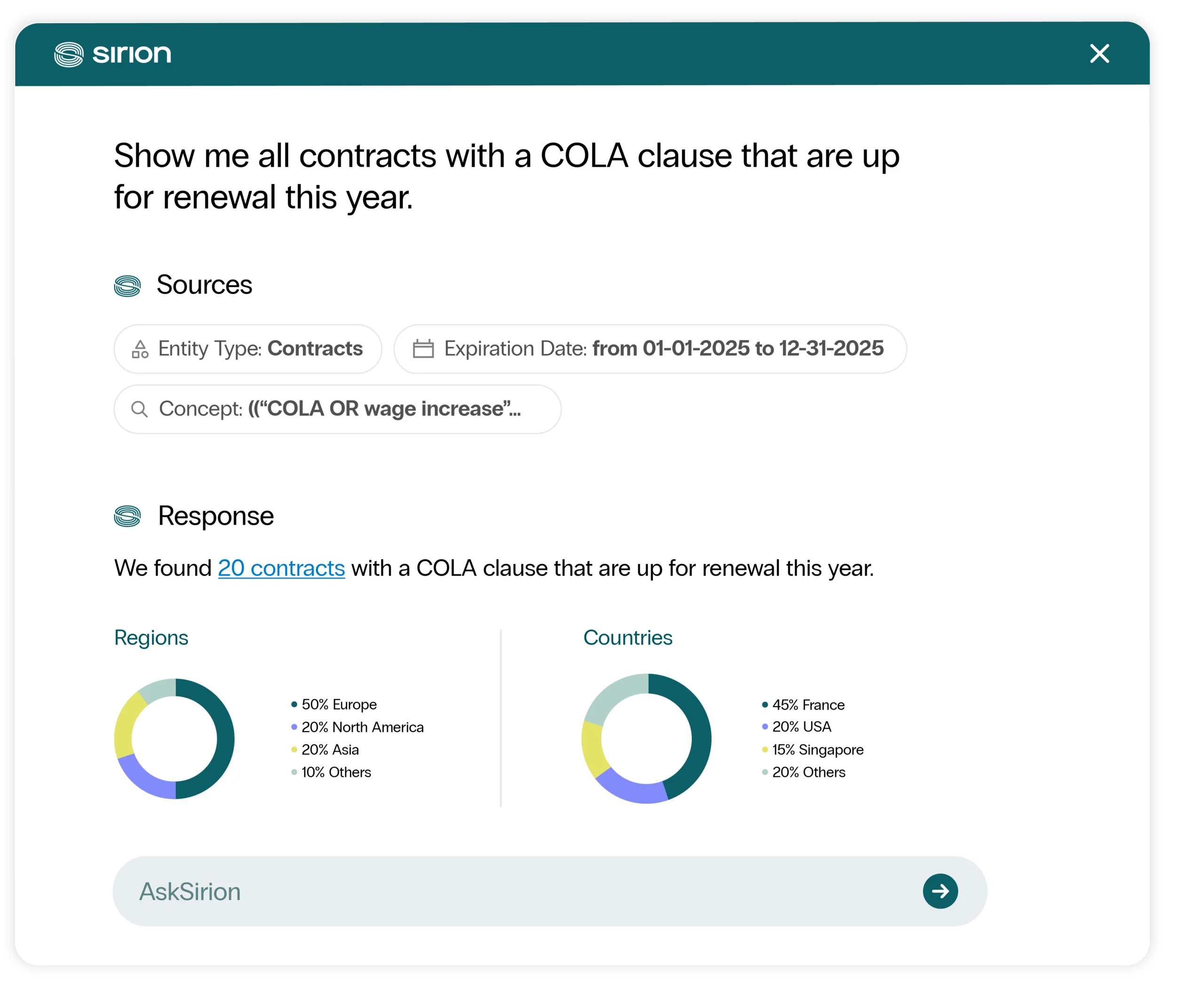Click the magnifier icon in Concept chip
This screenshot has height=987, width=1204.
139,409
